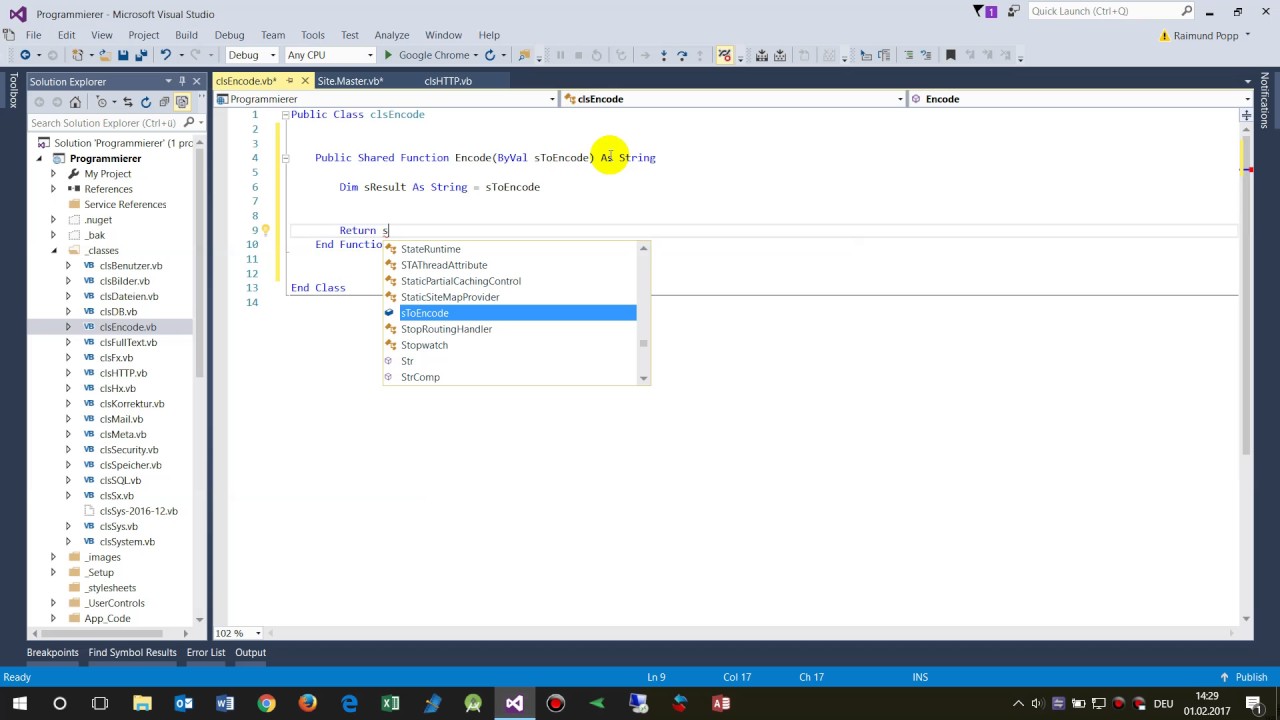Image resolution: width=1280 pixels, height=720 pixels.
Task: Toggle Show All Files in Solution Explorer toolbar
Action: pyautogui.click(x=182, y=102)
